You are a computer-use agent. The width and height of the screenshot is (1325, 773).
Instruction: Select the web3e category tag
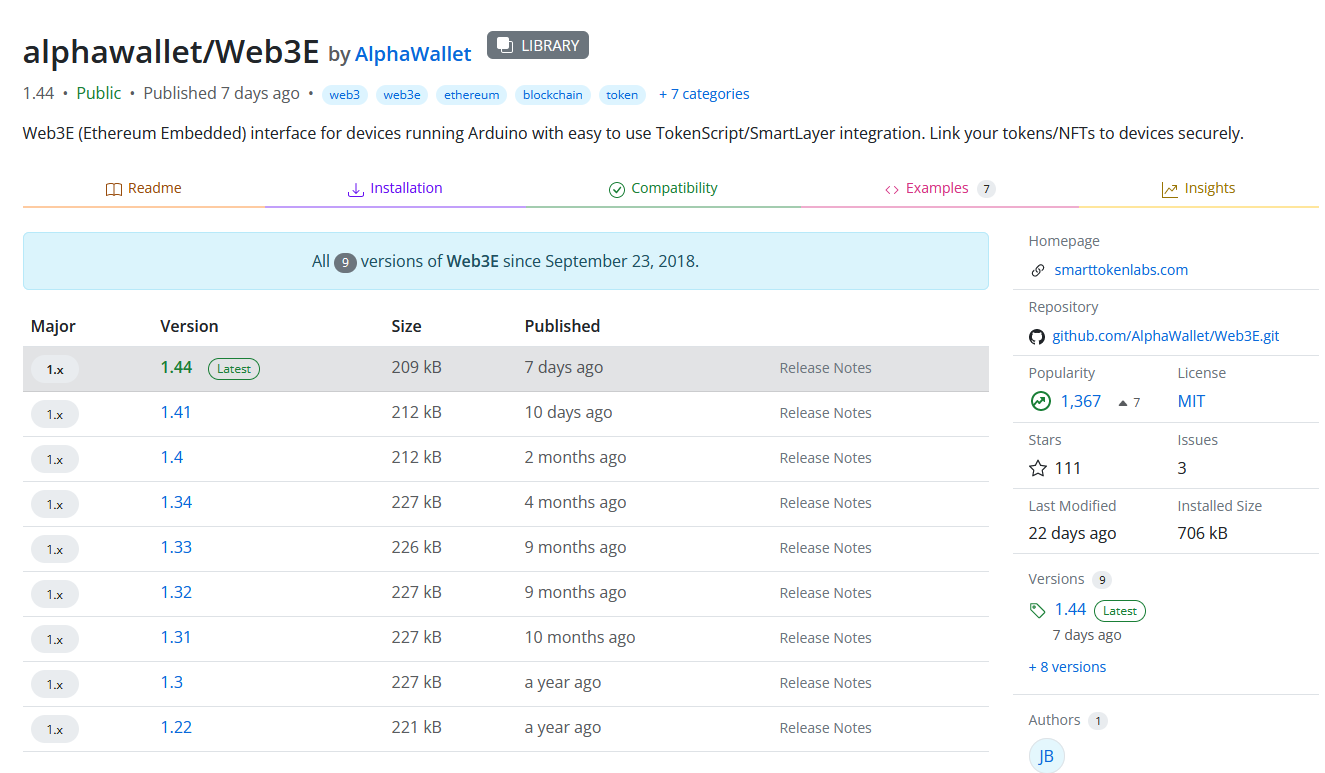(402, 95)
